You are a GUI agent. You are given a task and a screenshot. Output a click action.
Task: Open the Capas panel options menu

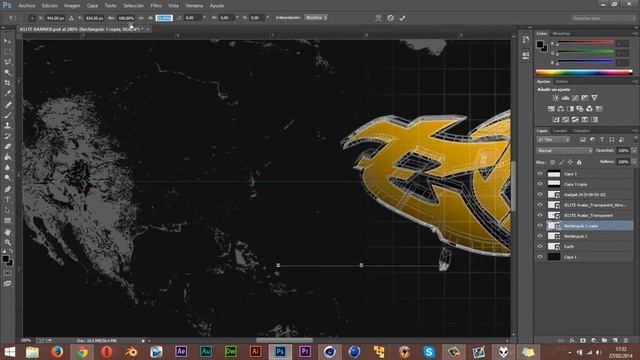click(x=635, y=131)
